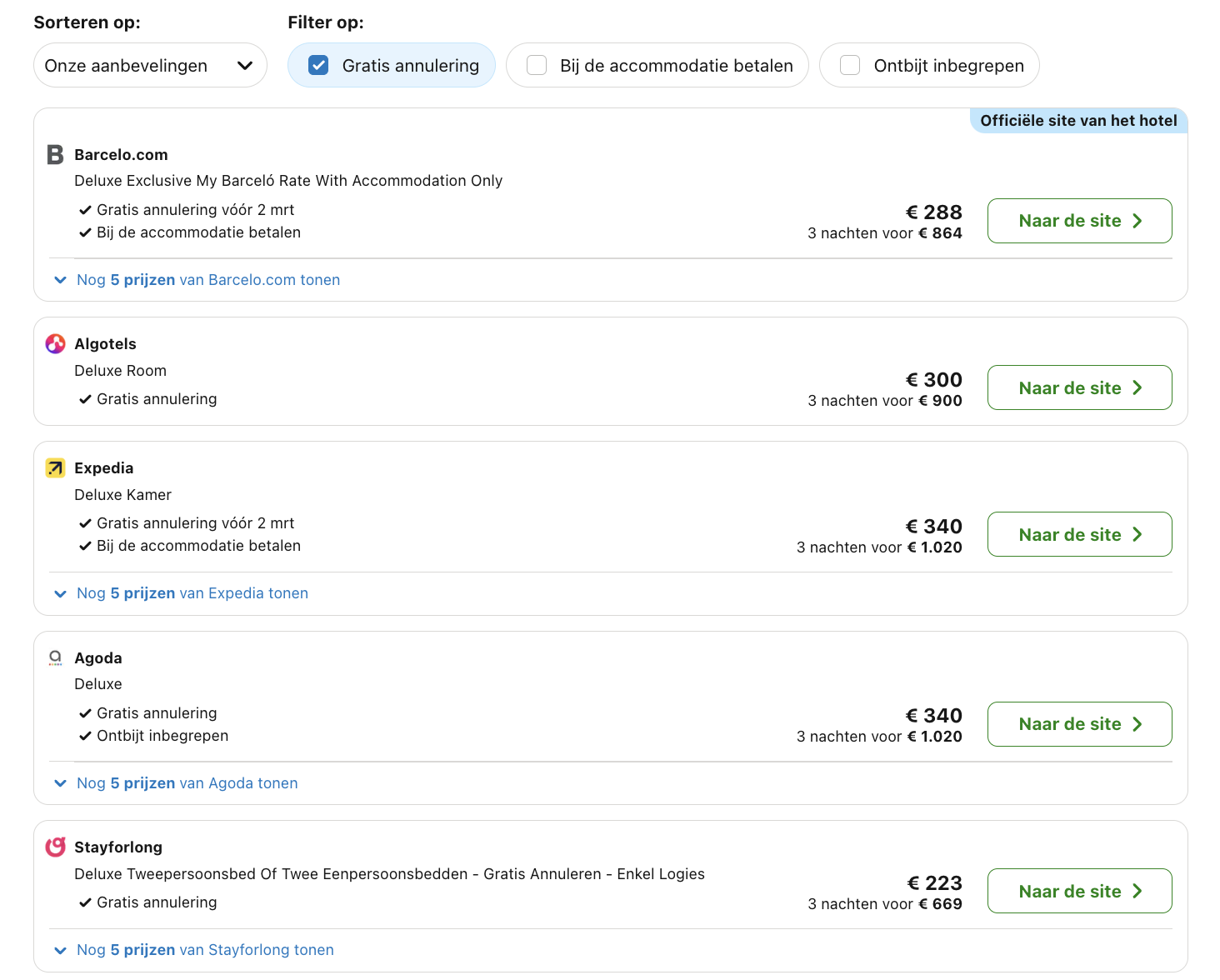This screenshot has height=980, width=1220.
Task: Open the Onze aanbevelingen sort dropdown
Action: [x=150, y=65]
